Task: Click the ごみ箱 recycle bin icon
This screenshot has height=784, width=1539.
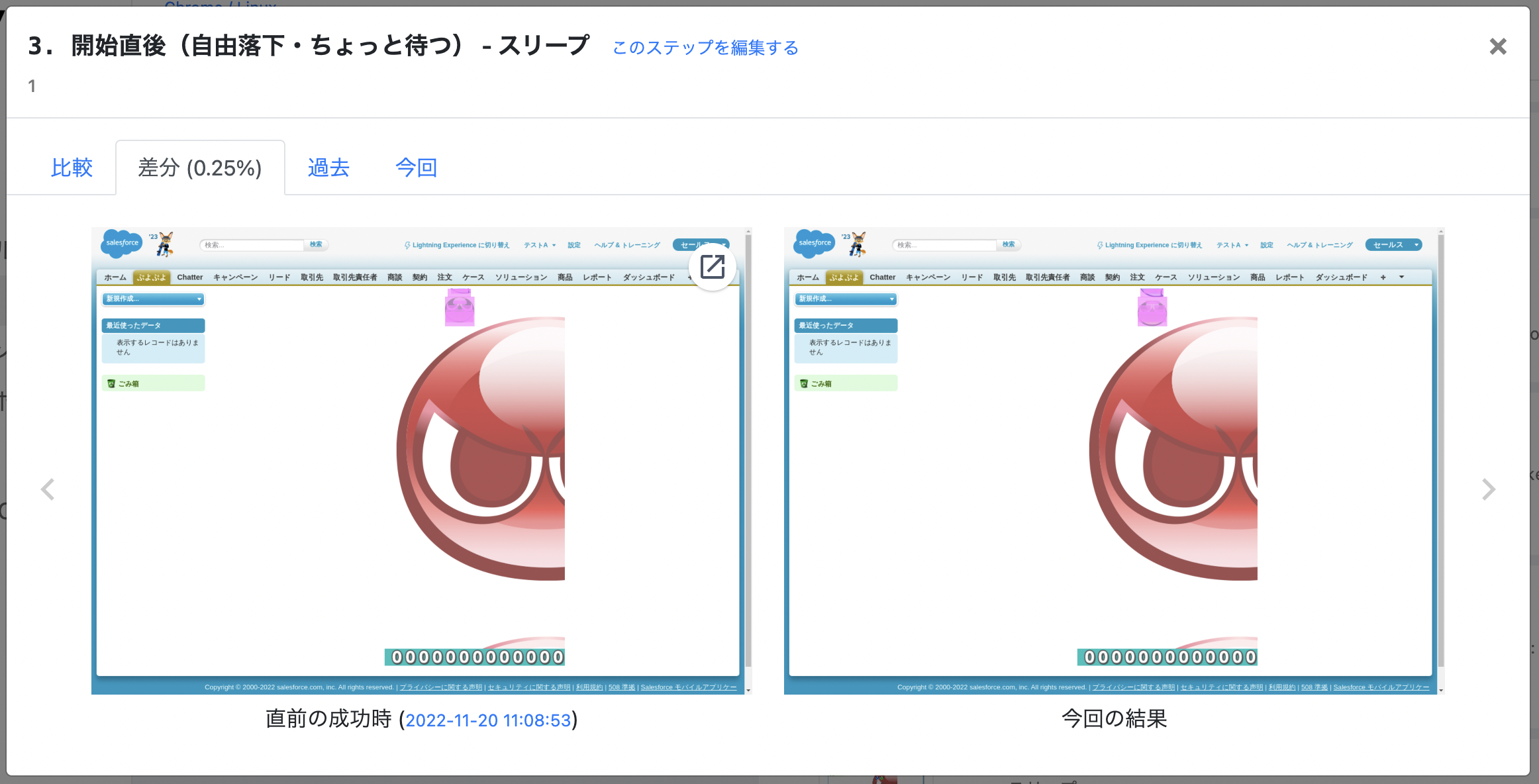Action: coord(110,383)
